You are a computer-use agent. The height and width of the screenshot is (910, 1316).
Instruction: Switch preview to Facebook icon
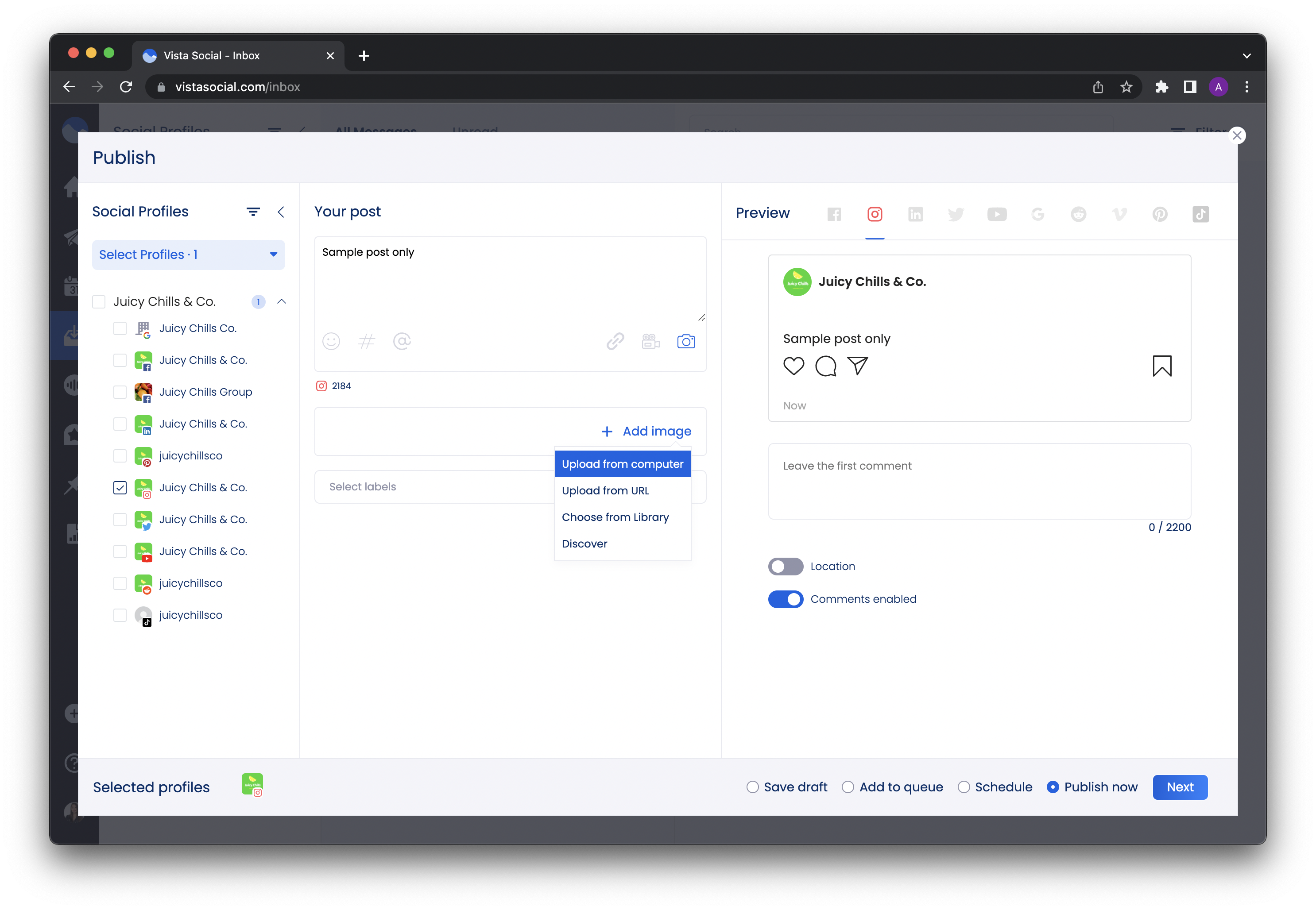834,214
